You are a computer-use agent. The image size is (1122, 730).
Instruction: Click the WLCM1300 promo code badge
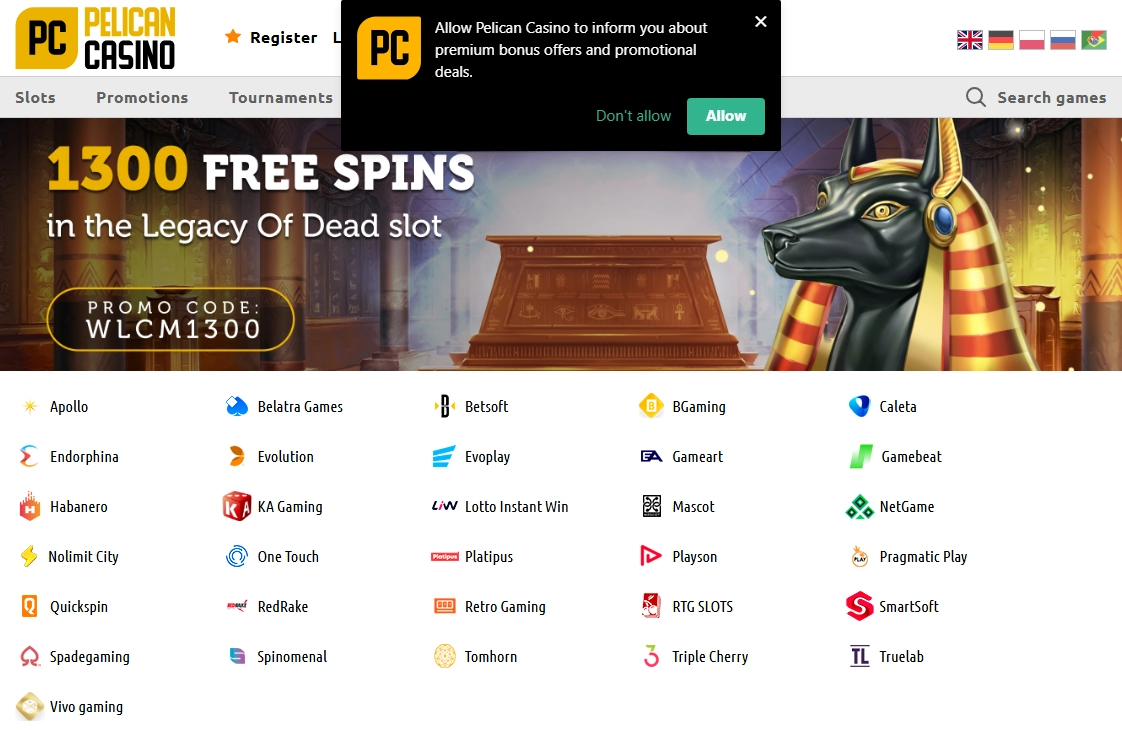point(170,319)
